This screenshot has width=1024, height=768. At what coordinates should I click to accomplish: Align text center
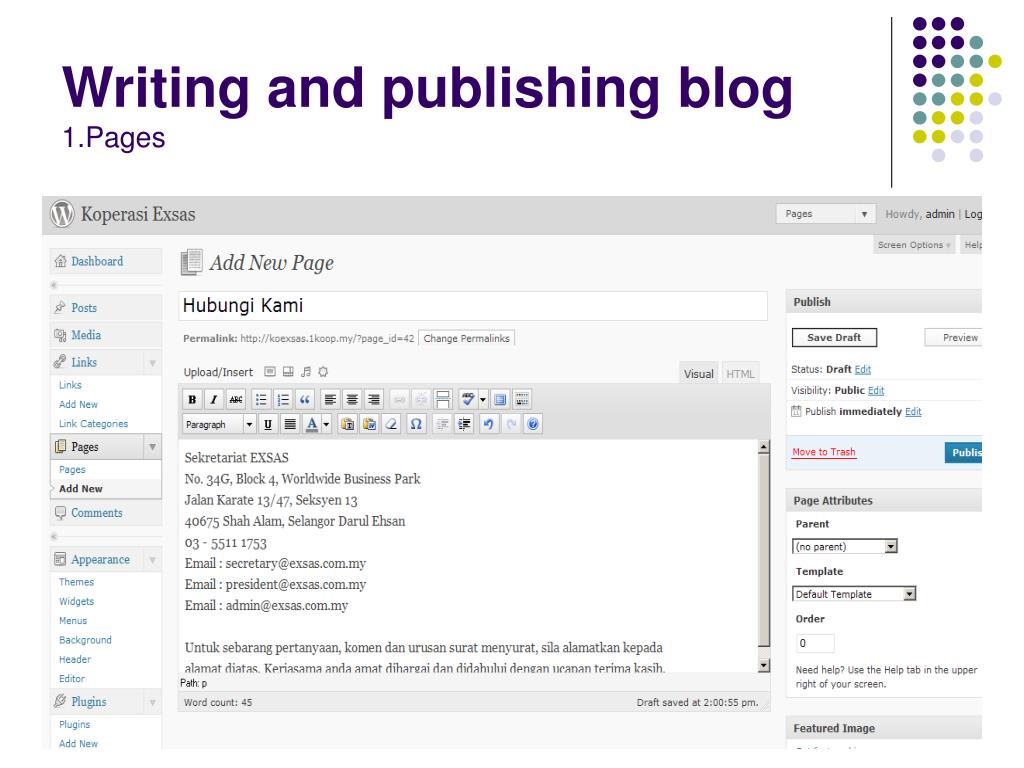352,399
